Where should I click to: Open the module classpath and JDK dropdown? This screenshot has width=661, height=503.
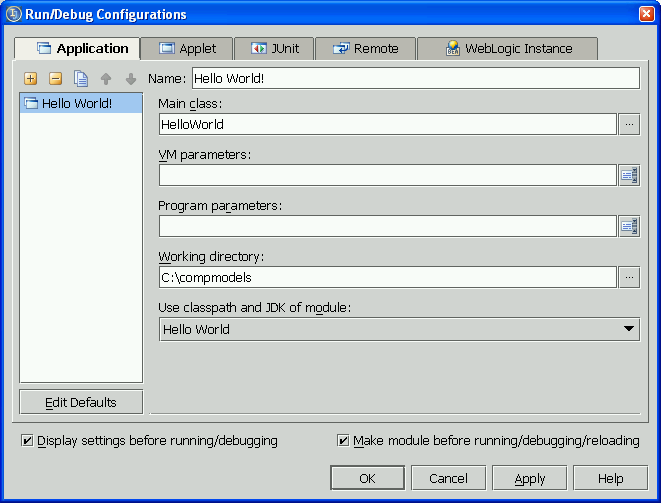[399, 329]
